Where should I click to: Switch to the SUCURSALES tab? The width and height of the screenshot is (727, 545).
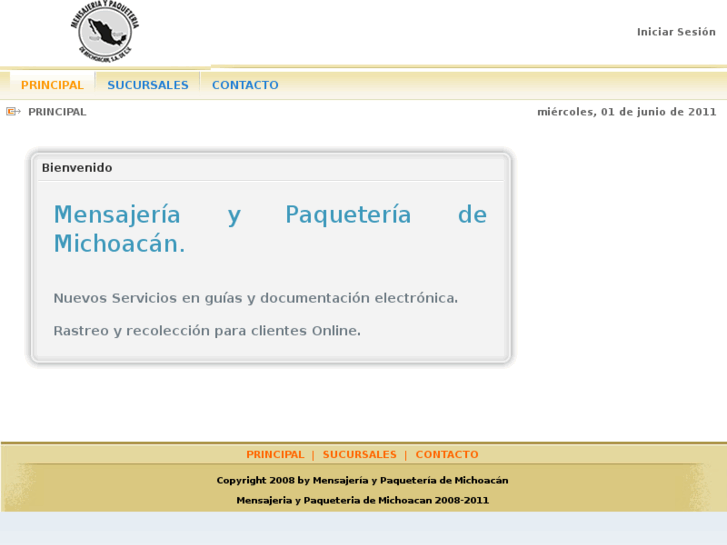tap(148, 85)
